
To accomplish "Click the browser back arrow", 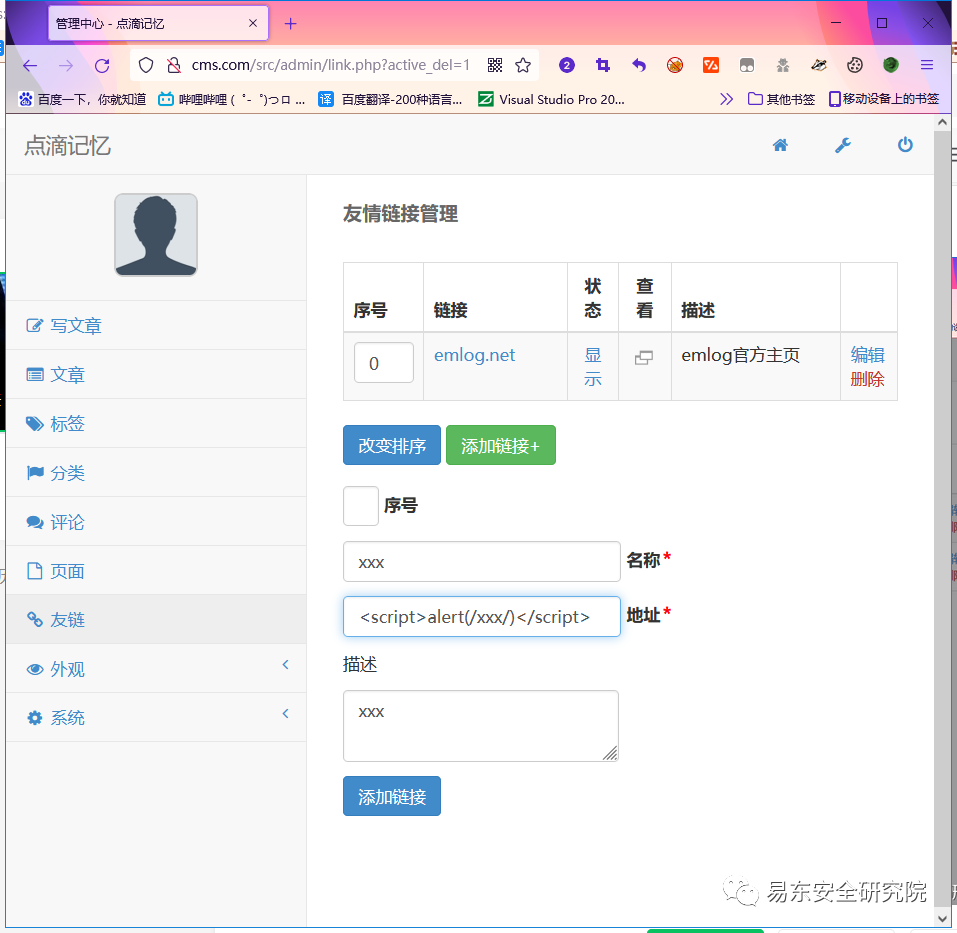I will click(30, 65).
